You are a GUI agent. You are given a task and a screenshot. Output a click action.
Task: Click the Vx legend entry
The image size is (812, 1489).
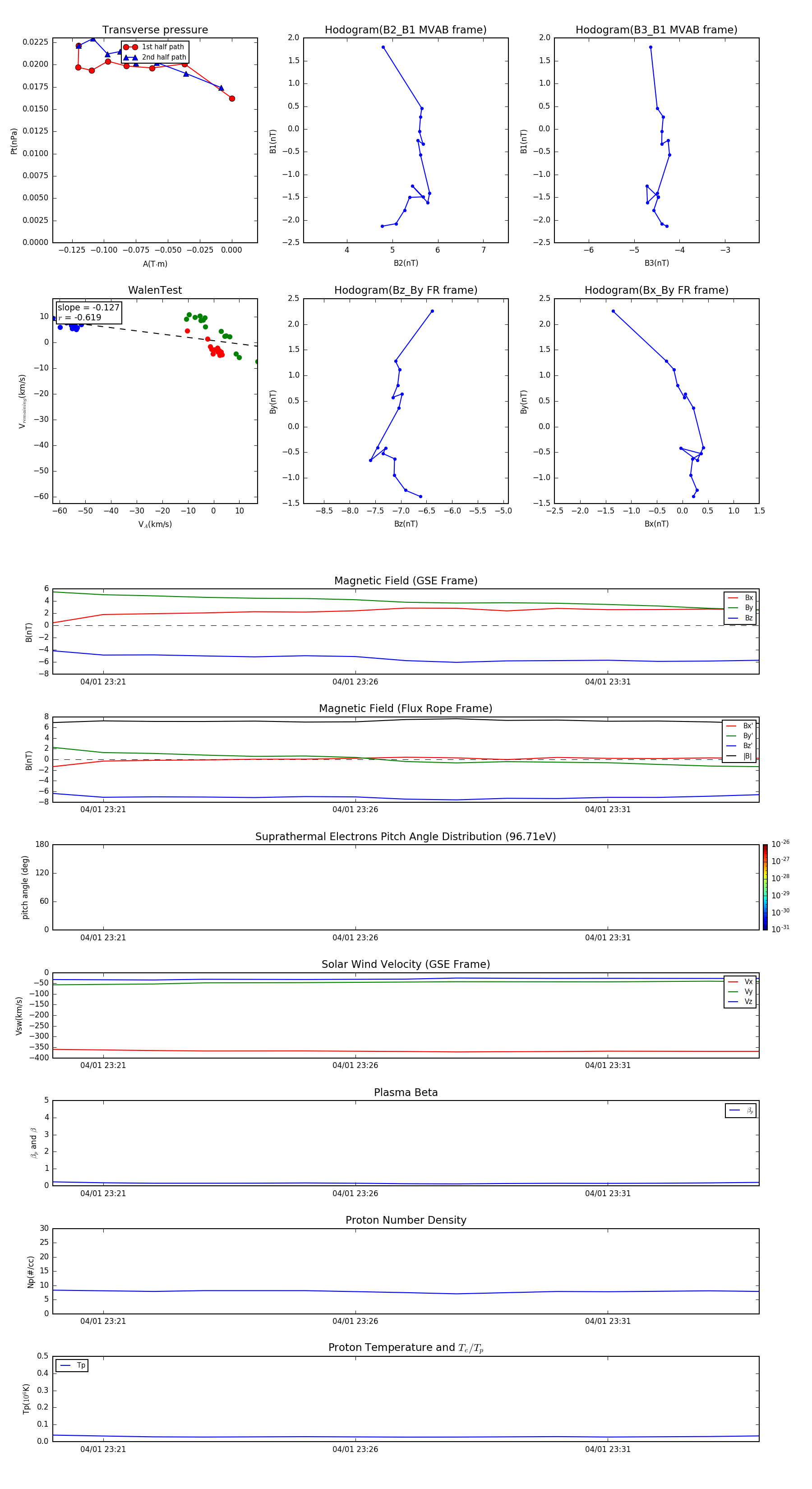[740, 981]
